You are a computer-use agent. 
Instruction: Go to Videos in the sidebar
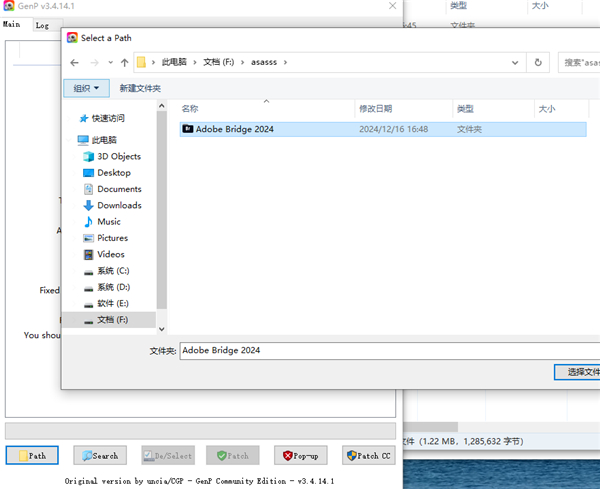(110, 255)
